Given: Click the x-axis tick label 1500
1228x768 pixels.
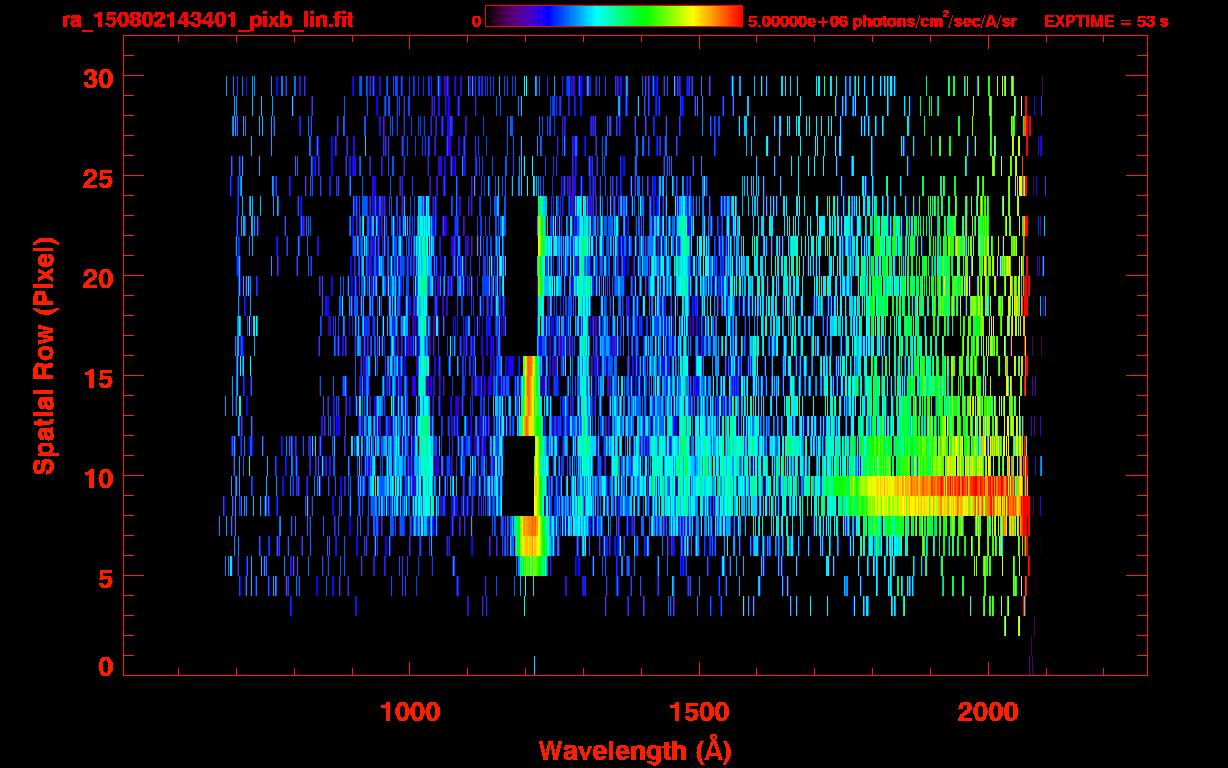Looking at the screenshot, I should (x=699, y=711).
